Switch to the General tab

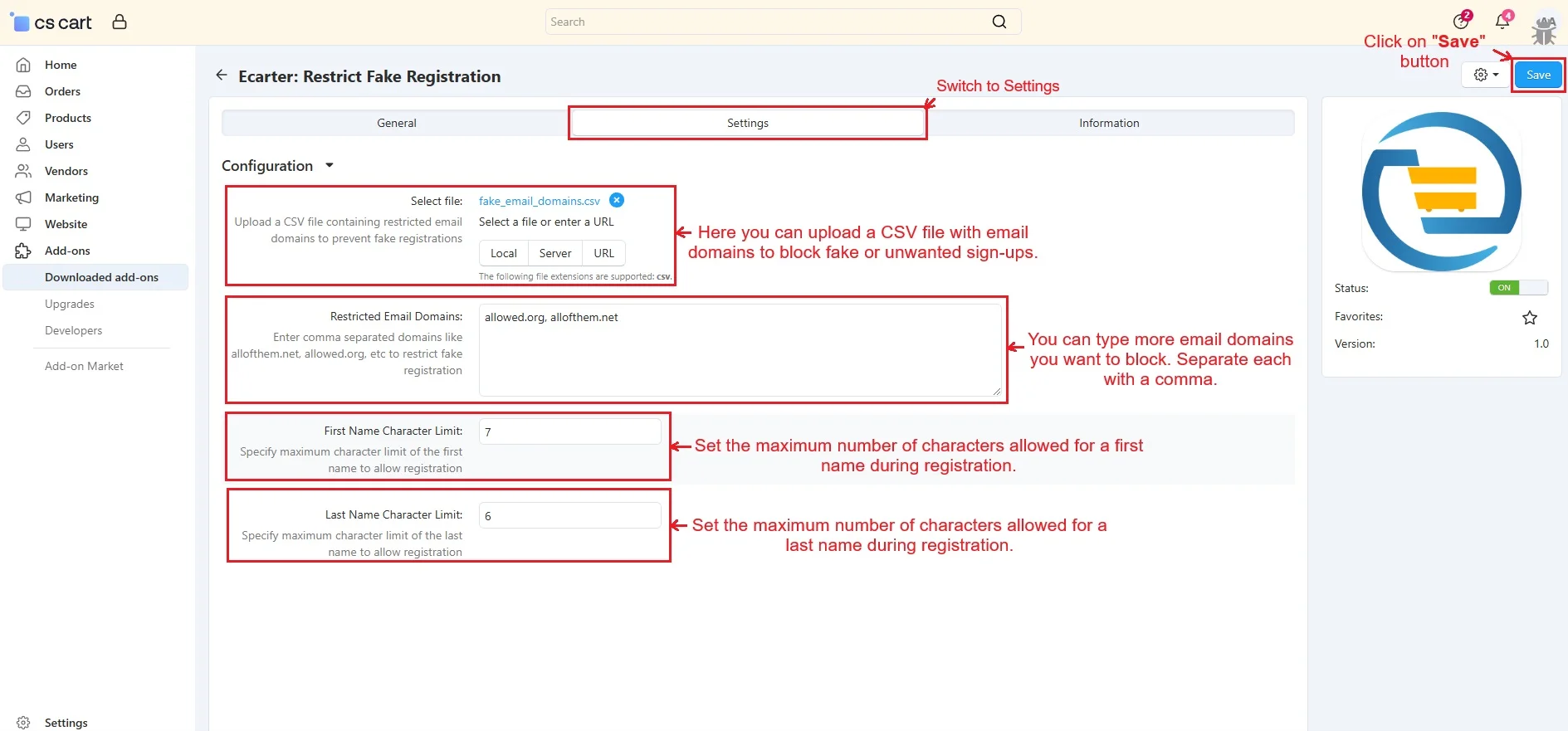coord(397,123)
